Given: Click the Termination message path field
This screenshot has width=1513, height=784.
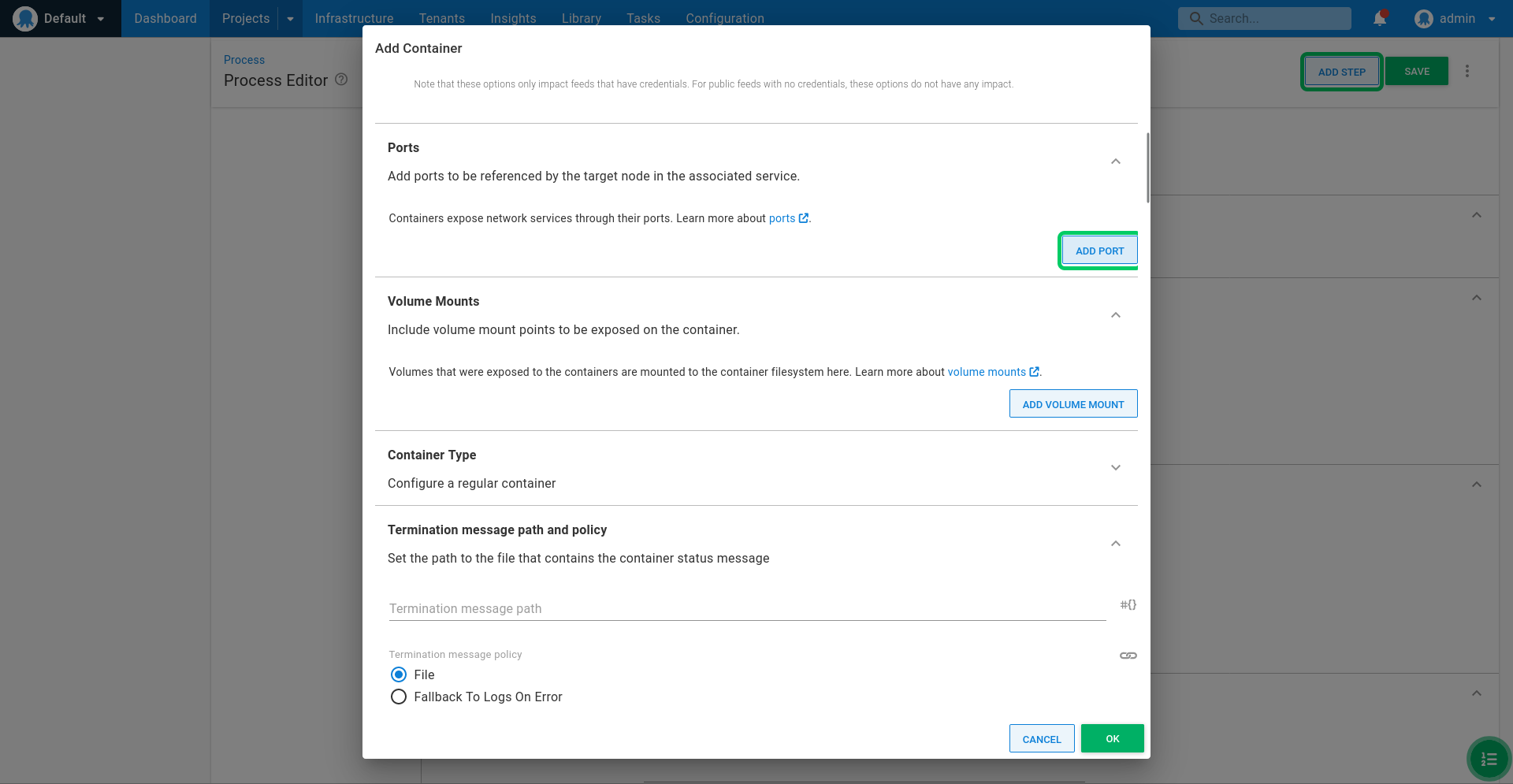Looking at the screenshot, I should [x=747, y=608].
